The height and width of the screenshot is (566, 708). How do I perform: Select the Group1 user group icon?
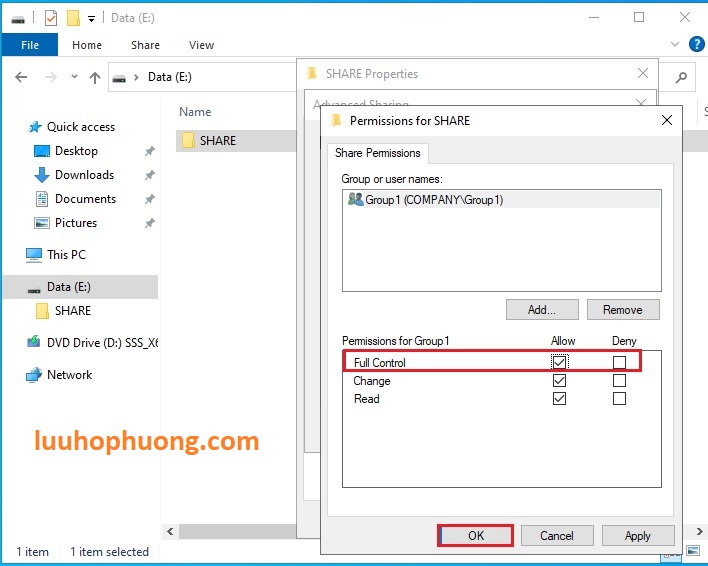(355, 199)
